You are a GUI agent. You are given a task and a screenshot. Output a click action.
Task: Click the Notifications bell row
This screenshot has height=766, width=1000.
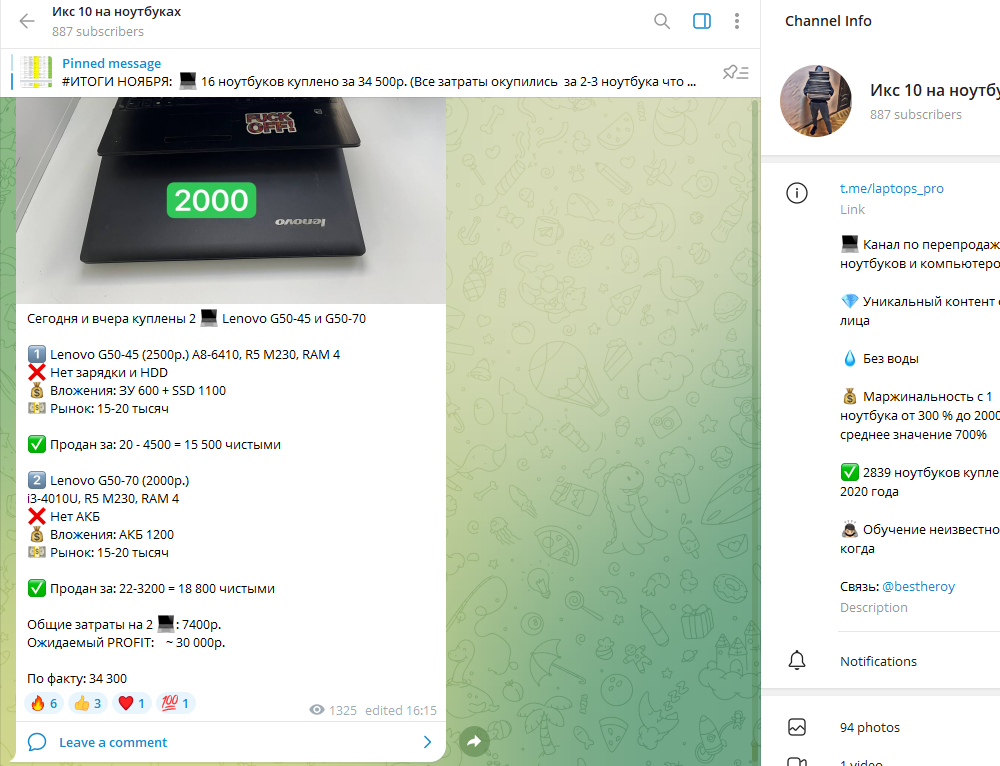[880, 661]
